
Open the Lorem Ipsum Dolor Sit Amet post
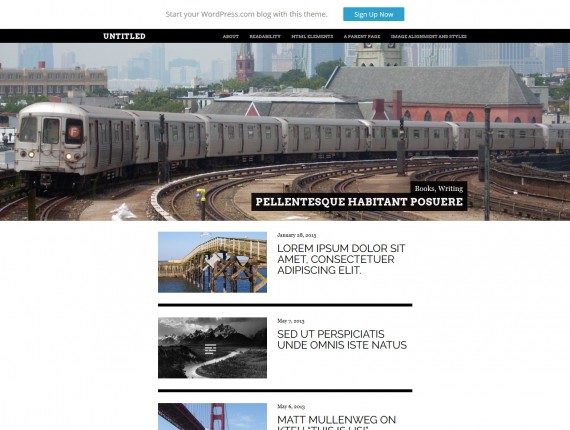click(x=341, y=259)
